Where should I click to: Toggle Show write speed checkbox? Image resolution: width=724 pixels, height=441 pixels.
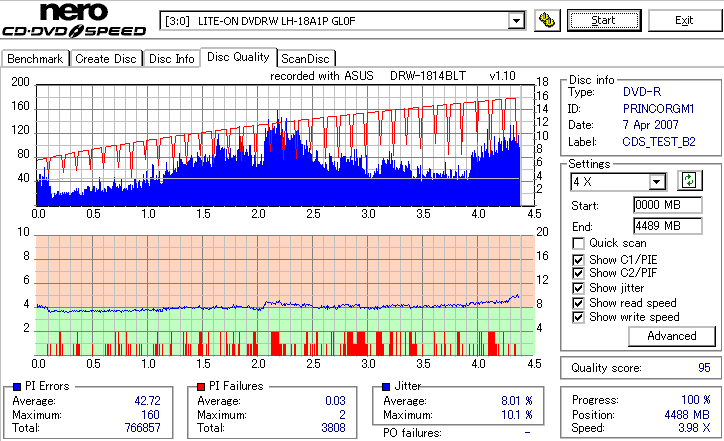point(578,318)
